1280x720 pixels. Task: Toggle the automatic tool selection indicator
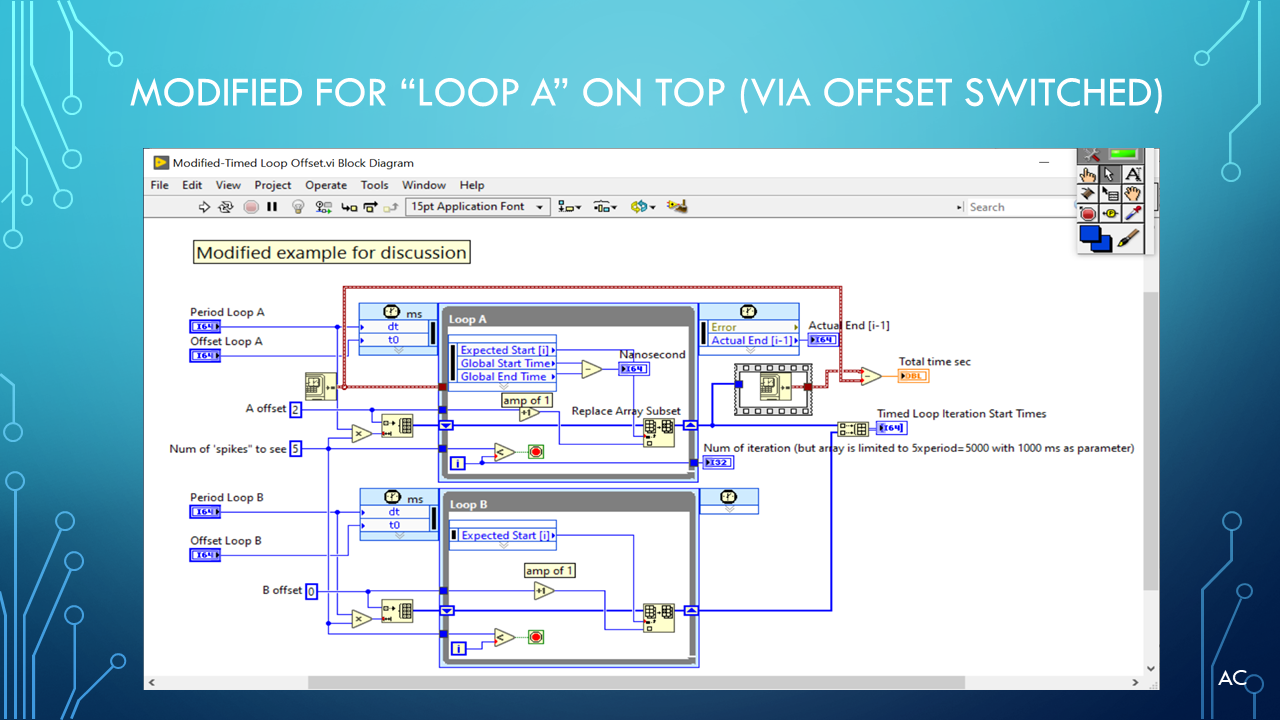(x=1123, y=155)
